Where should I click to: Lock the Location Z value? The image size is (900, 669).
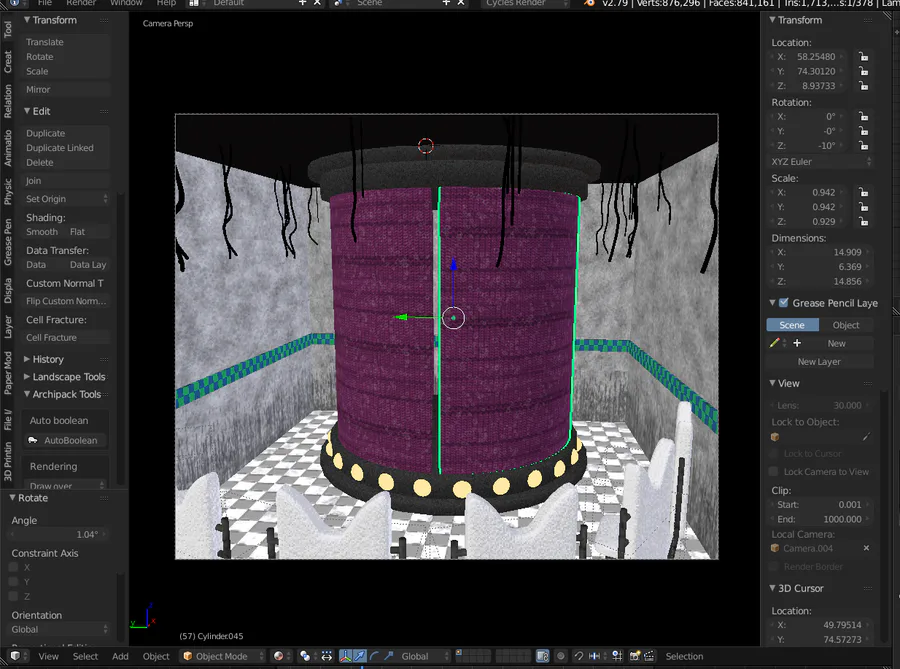[863, 85]
